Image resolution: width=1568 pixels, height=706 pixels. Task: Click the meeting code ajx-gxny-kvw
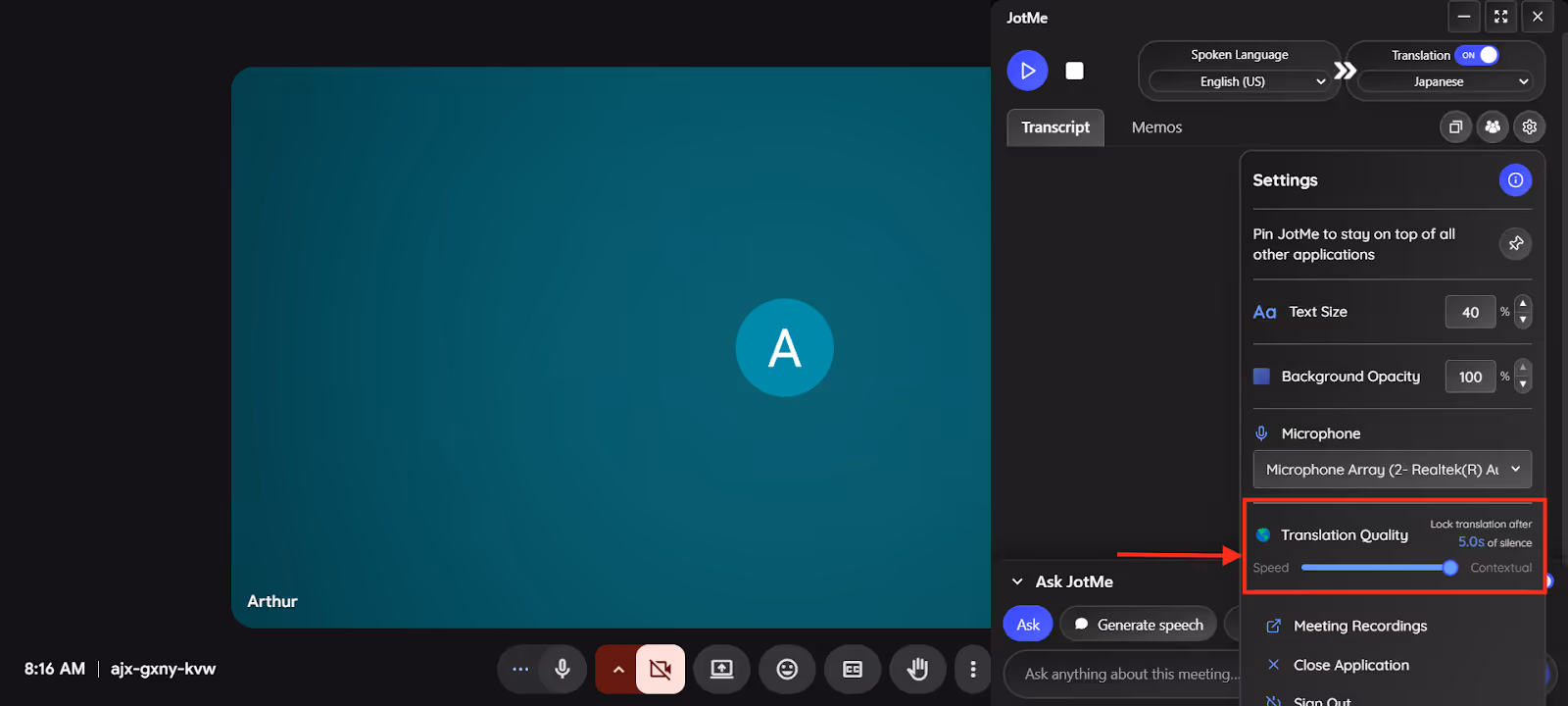pos(163,669)
